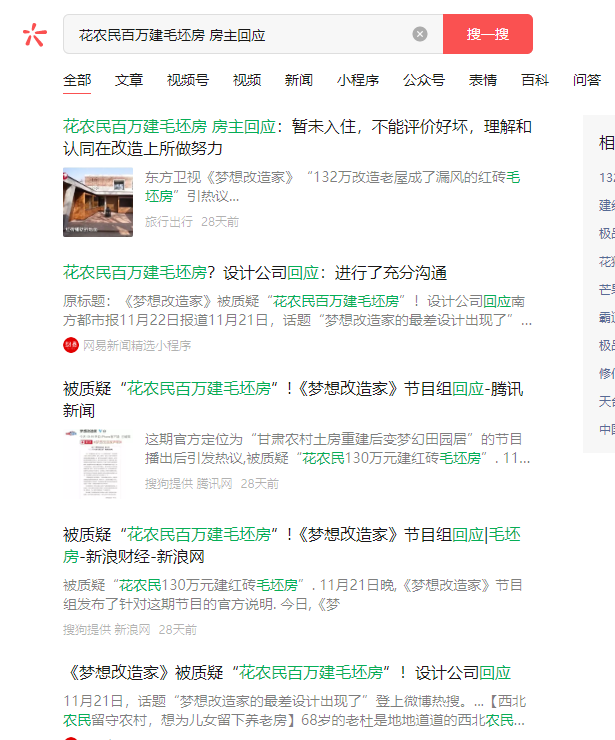Open last result 《梦想改造家》被质疑 设计公司回应
Screen dimensions: 615x740
288,673
